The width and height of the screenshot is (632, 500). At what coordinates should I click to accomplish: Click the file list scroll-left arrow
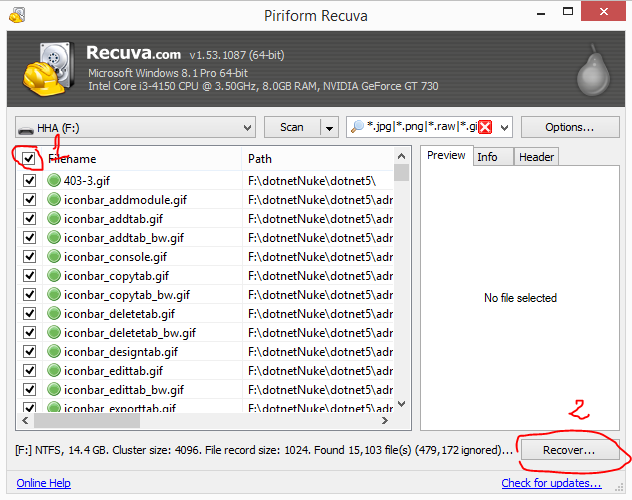25,421
